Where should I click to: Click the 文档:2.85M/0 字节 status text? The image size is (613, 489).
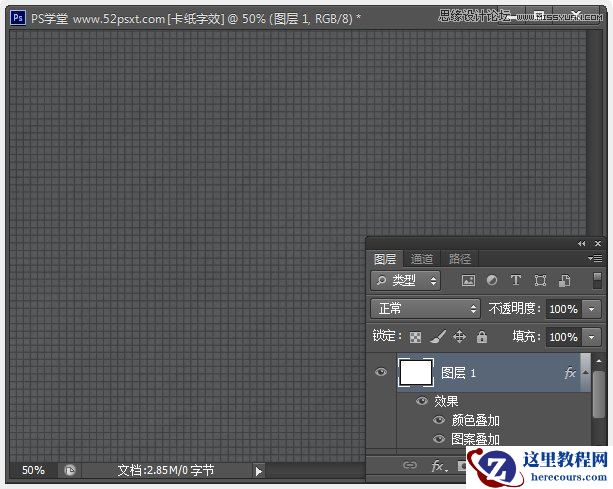[x=166, y=470]
